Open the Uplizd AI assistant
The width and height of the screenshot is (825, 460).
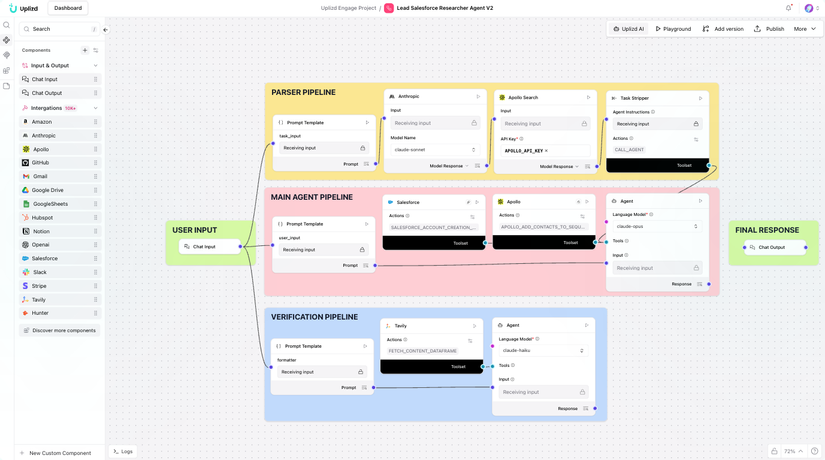(x=628, y=29)
